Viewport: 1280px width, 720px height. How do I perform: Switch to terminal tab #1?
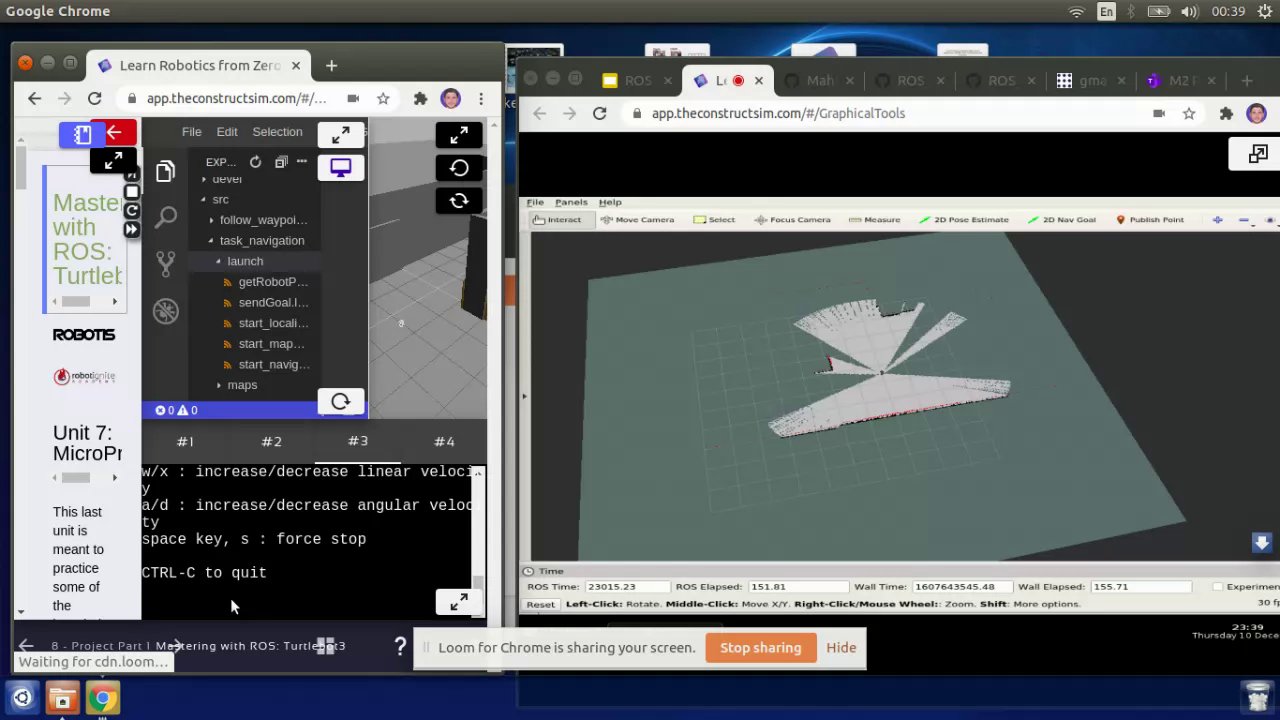coord(185,441)
